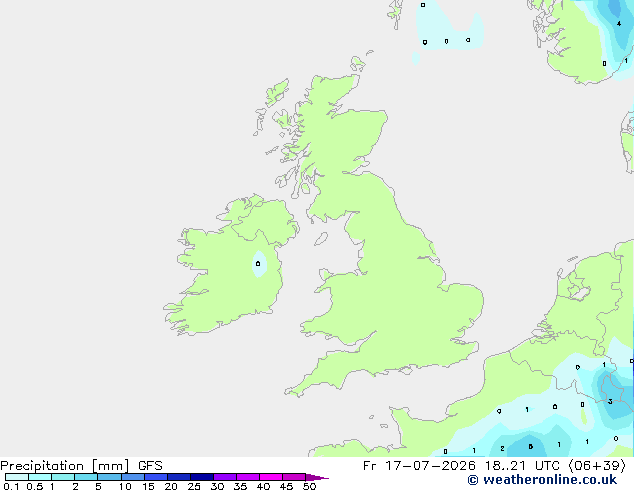This screenshot has width=634, height=490.
Task: Click the 'GFS' model label
Action: [x=150, y=466]
